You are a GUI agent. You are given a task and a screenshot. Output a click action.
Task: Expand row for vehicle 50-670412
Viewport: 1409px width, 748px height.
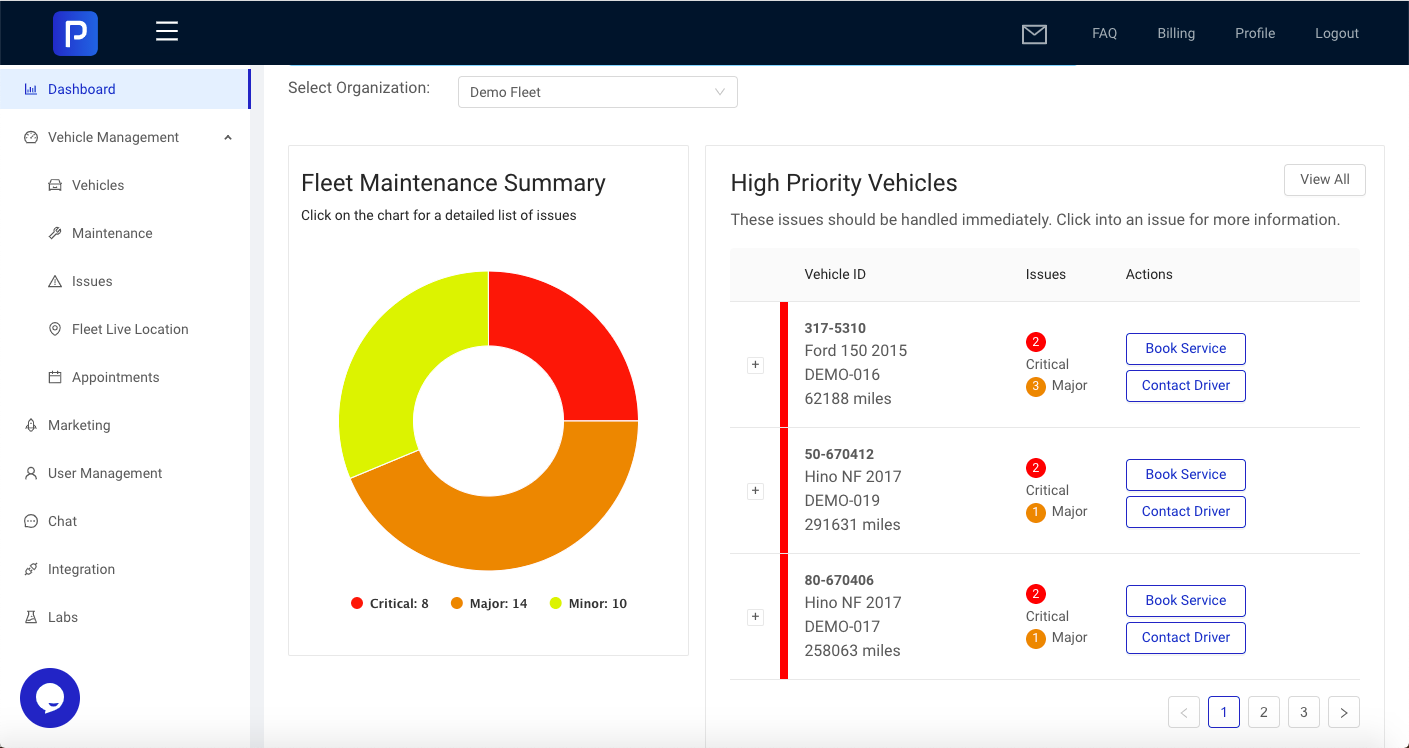[x=756, y=491]
